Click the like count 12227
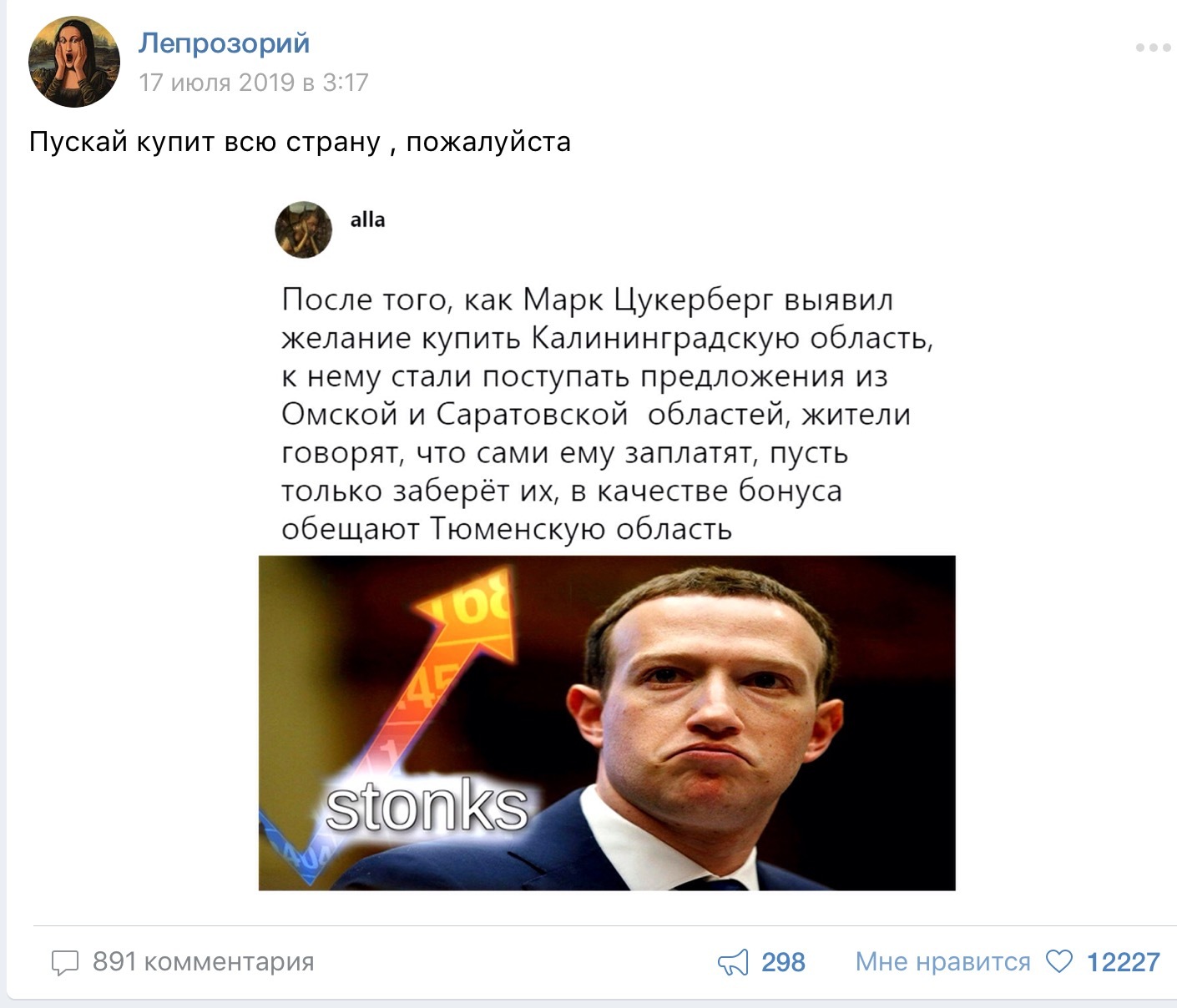1177x1008 pixels. coord(1123,962)
